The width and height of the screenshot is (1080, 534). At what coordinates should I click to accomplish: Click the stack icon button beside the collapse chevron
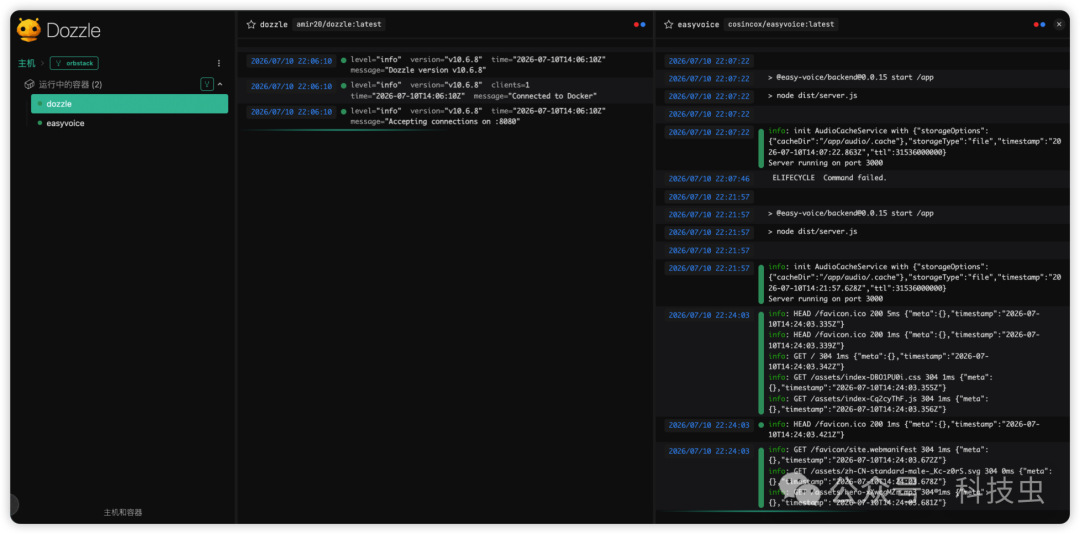(207, 84)
